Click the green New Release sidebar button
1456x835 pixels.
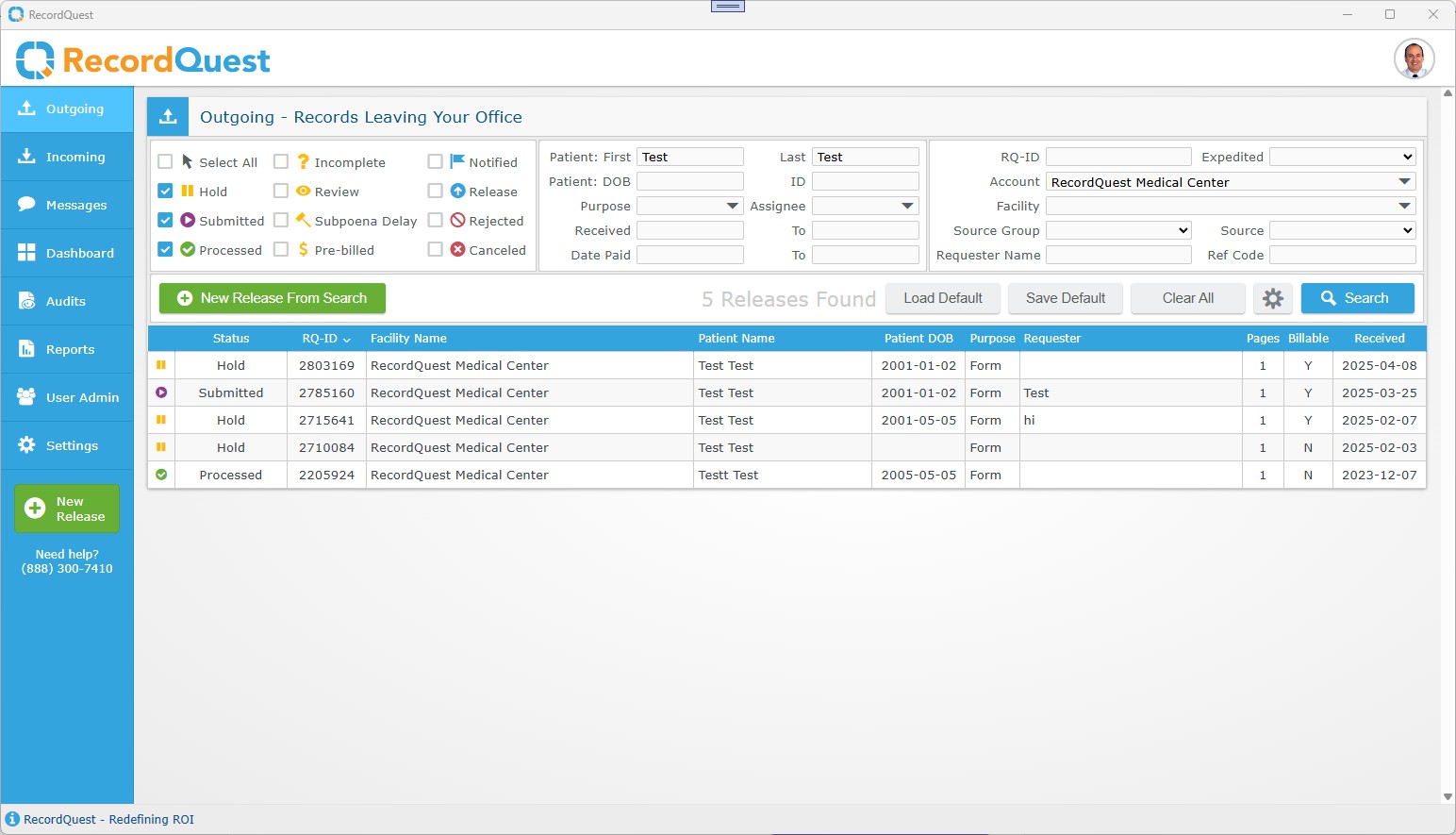click(67, 509)
